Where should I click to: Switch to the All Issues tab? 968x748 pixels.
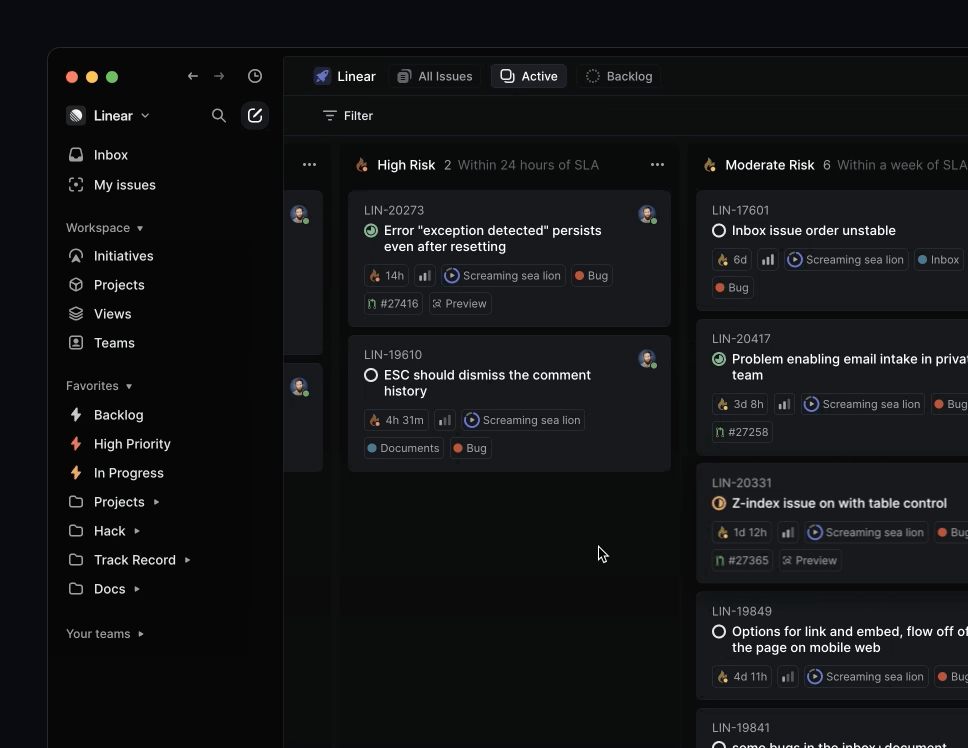pyautogui.click(x=435, y=77)
